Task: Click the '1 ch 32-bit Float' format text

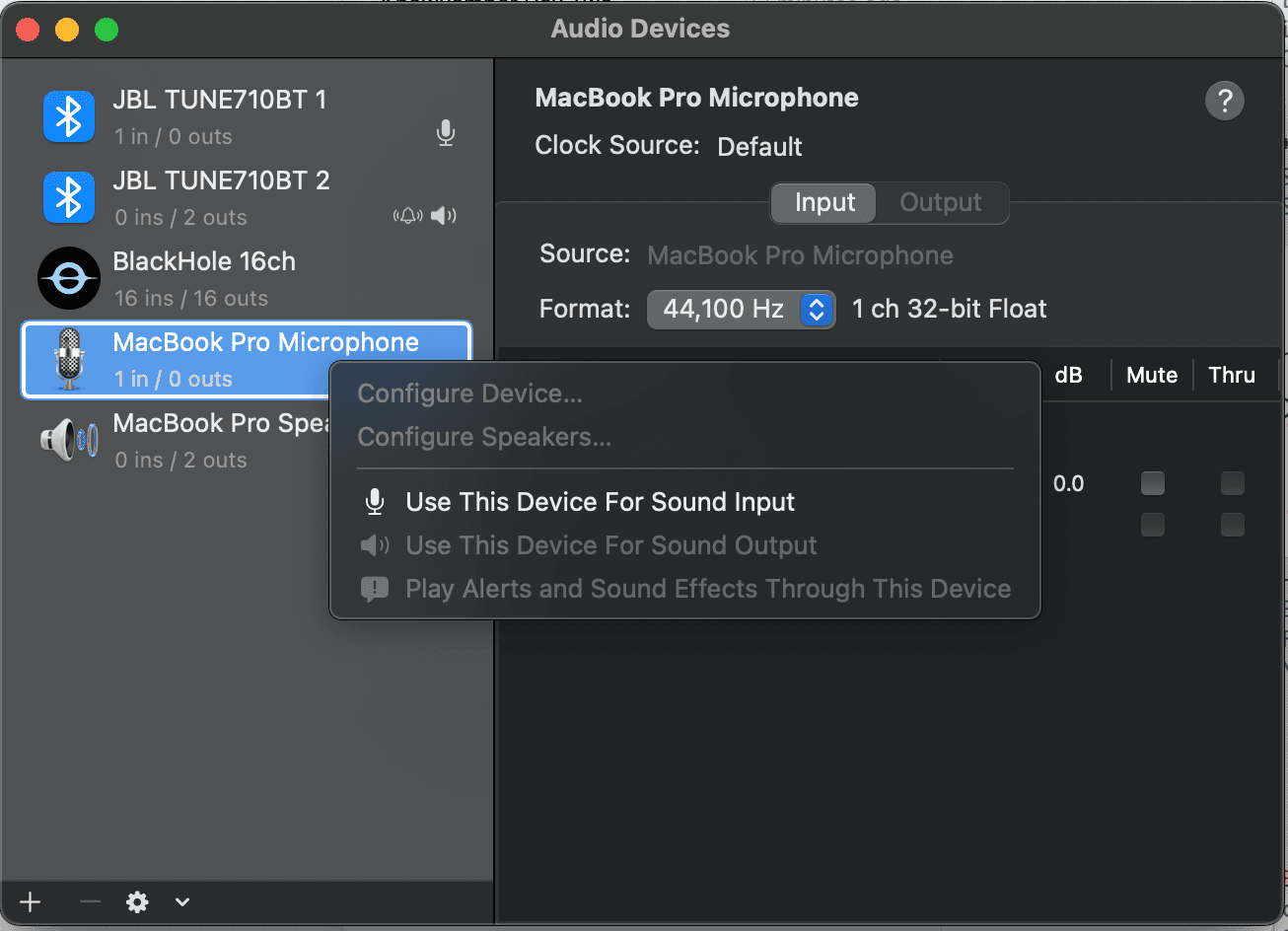Action: [x=949, y=309]
